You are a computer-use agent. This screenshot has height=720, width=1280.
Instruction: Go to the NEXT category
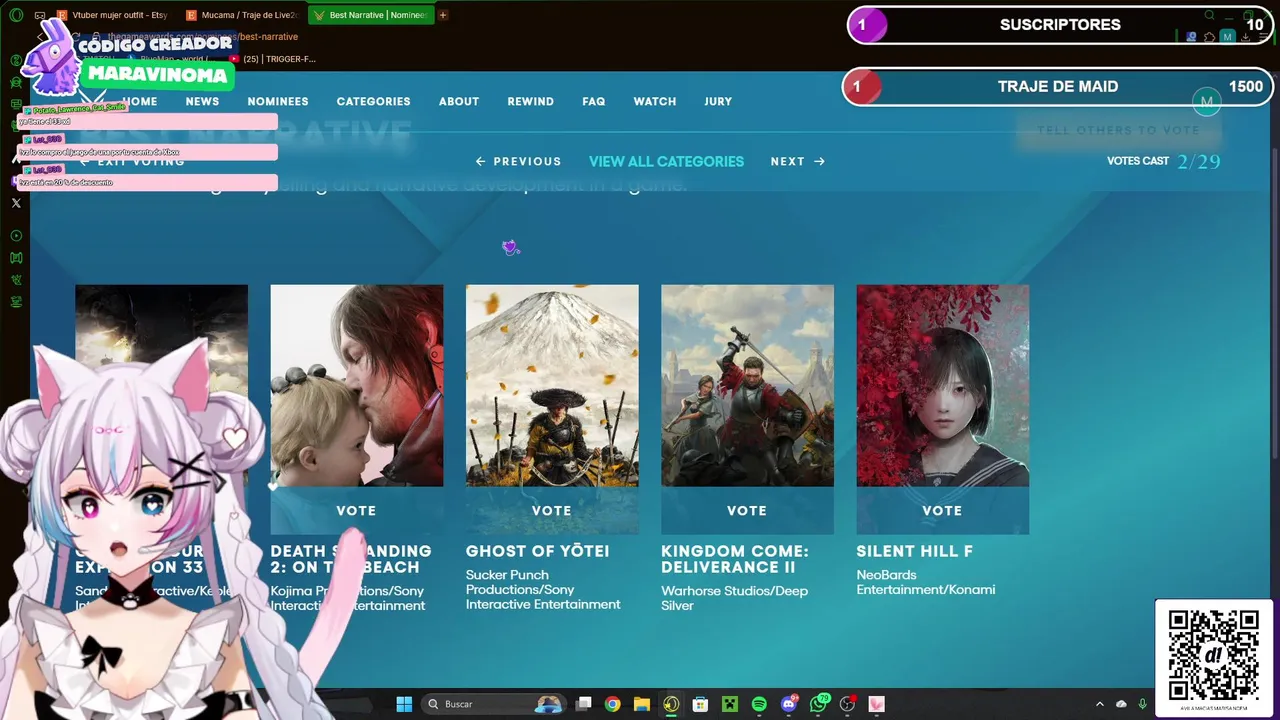tap(798, 161)
